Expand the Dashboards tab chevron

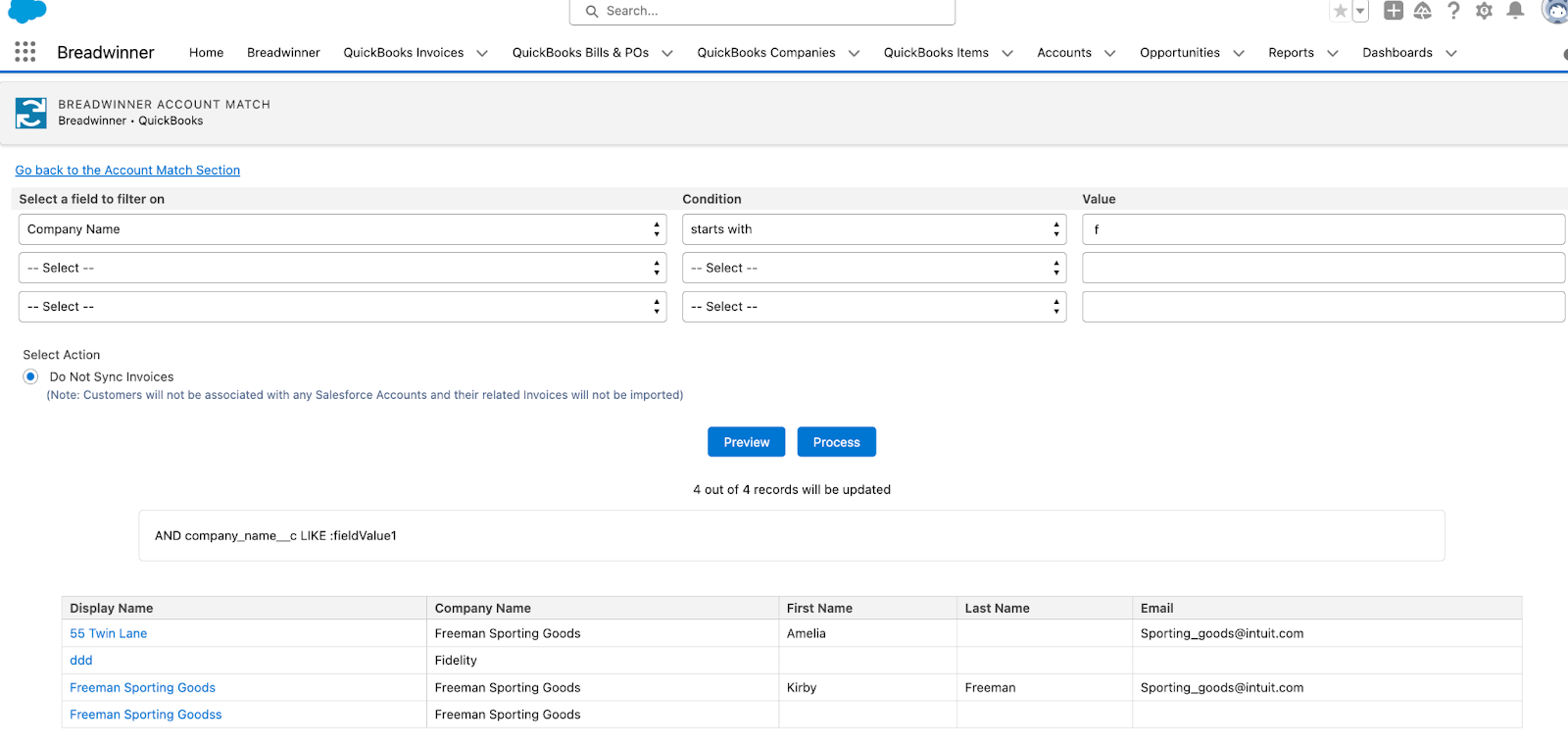[x=1451, y=53]
